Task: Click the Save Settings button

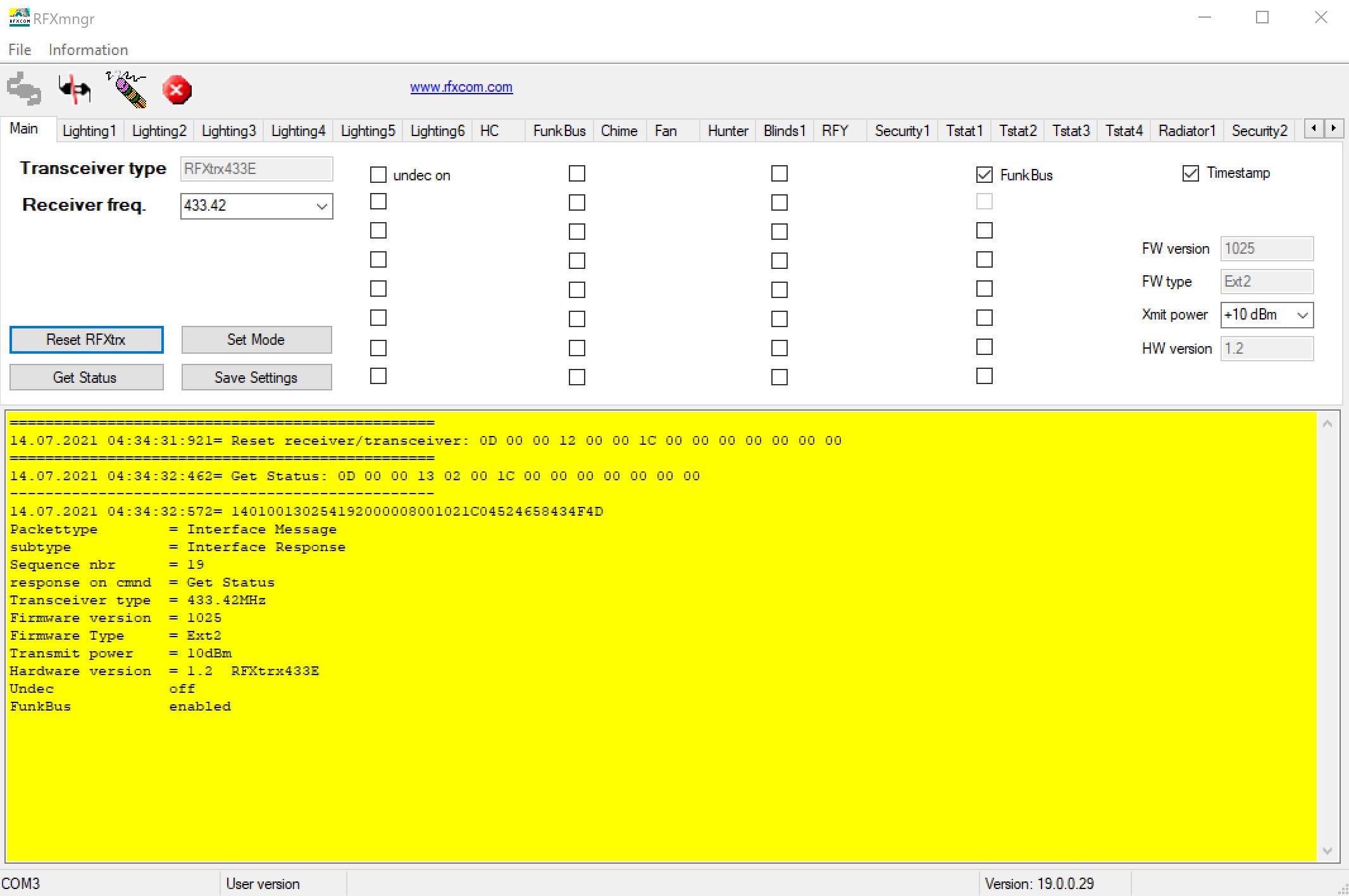Action: pos(256,377)
